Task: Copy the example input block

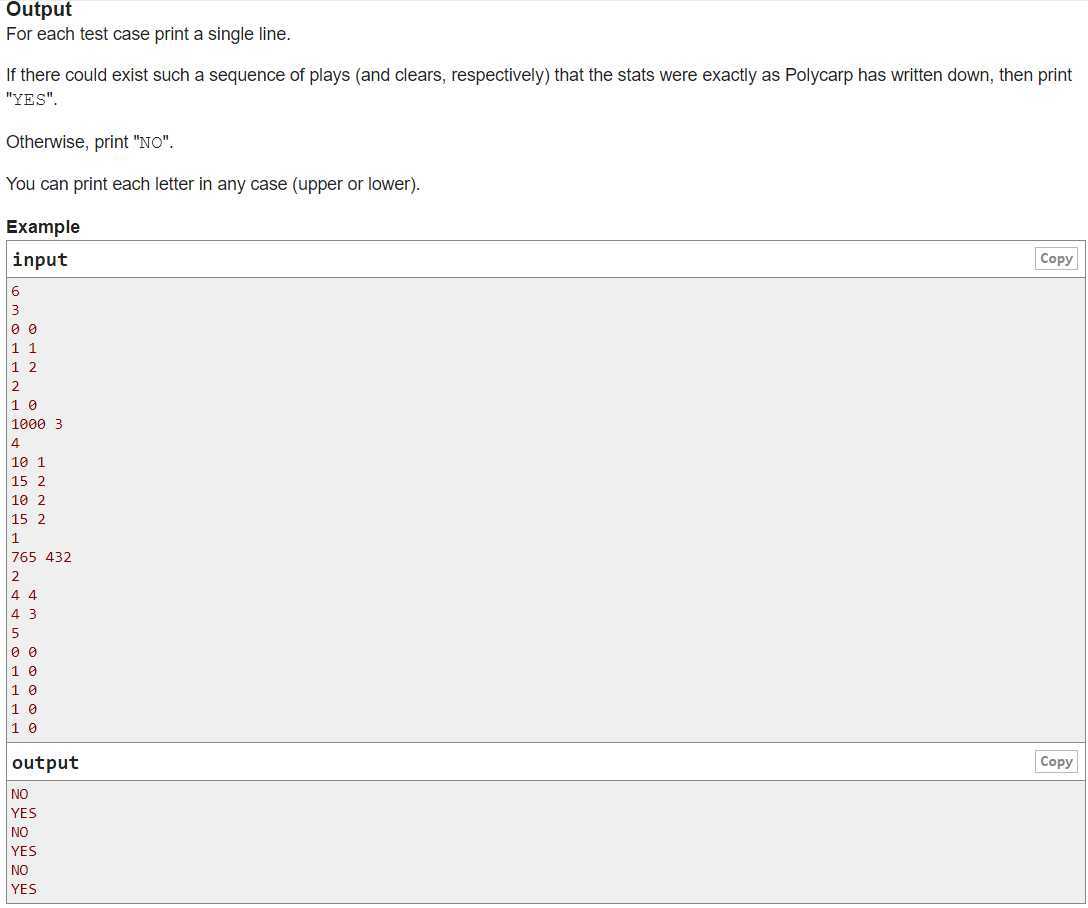Action: (1055, 259)
